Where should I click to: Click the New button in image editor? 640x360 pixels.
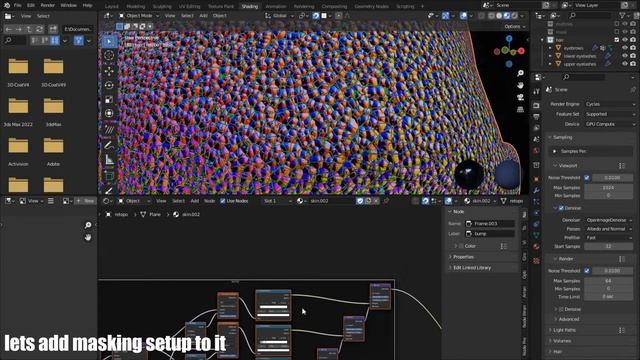tap(85, 201)
